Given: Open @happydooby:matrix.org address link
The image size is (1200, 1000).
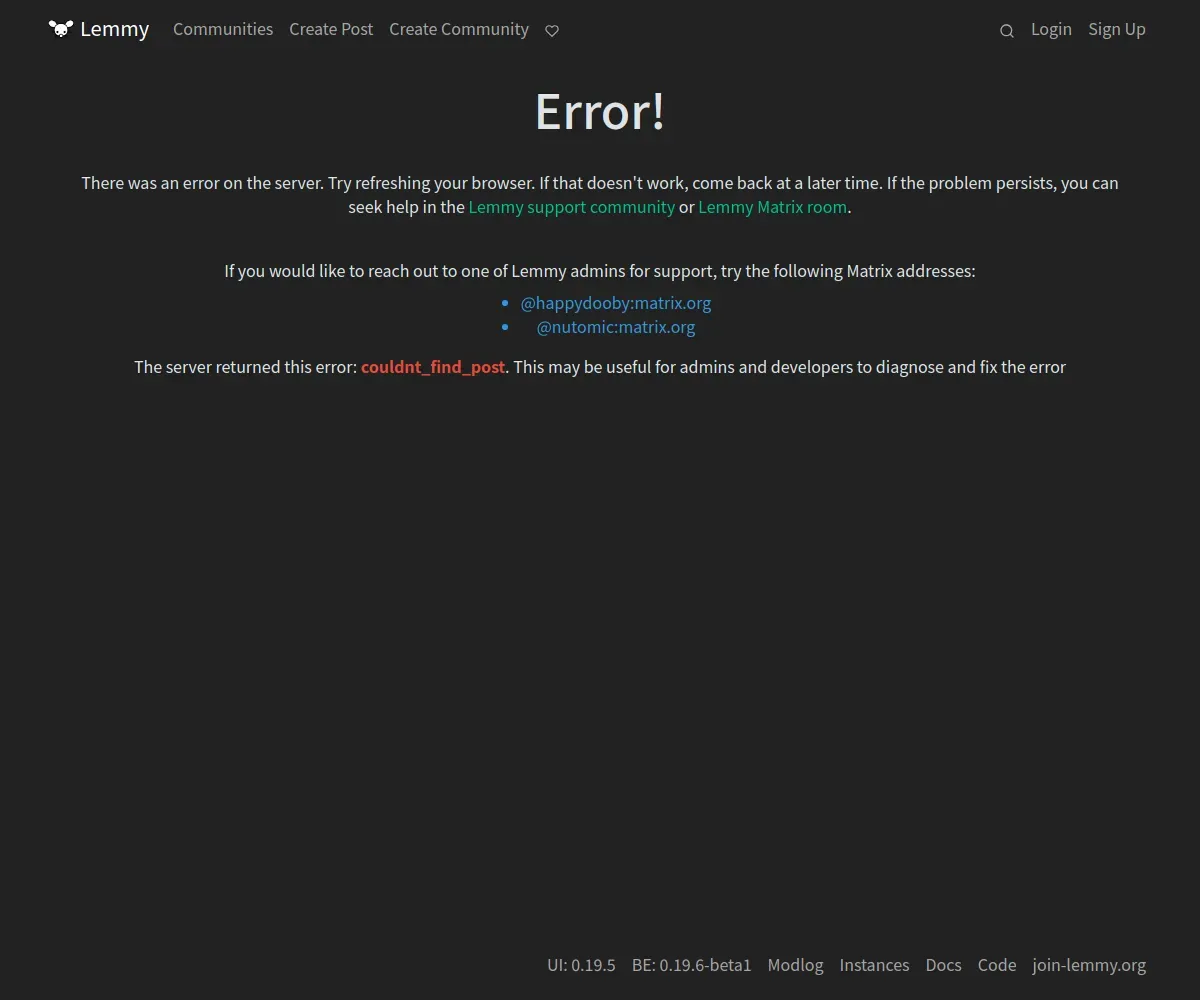Looking at the screenshot, I should tap(616, 303).
